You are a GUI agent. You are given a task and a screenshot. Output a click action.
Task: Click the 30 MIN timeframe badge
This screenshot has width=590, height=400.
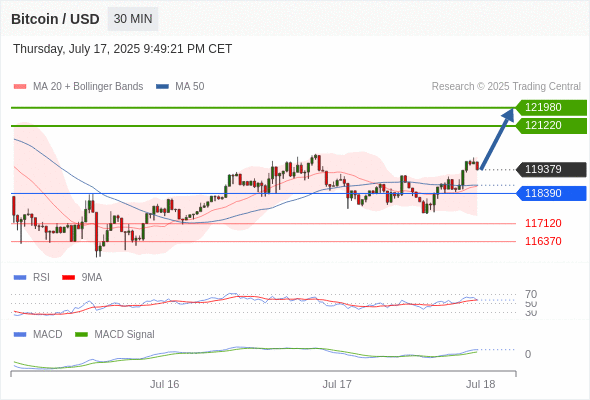click(x=133, y=19)
